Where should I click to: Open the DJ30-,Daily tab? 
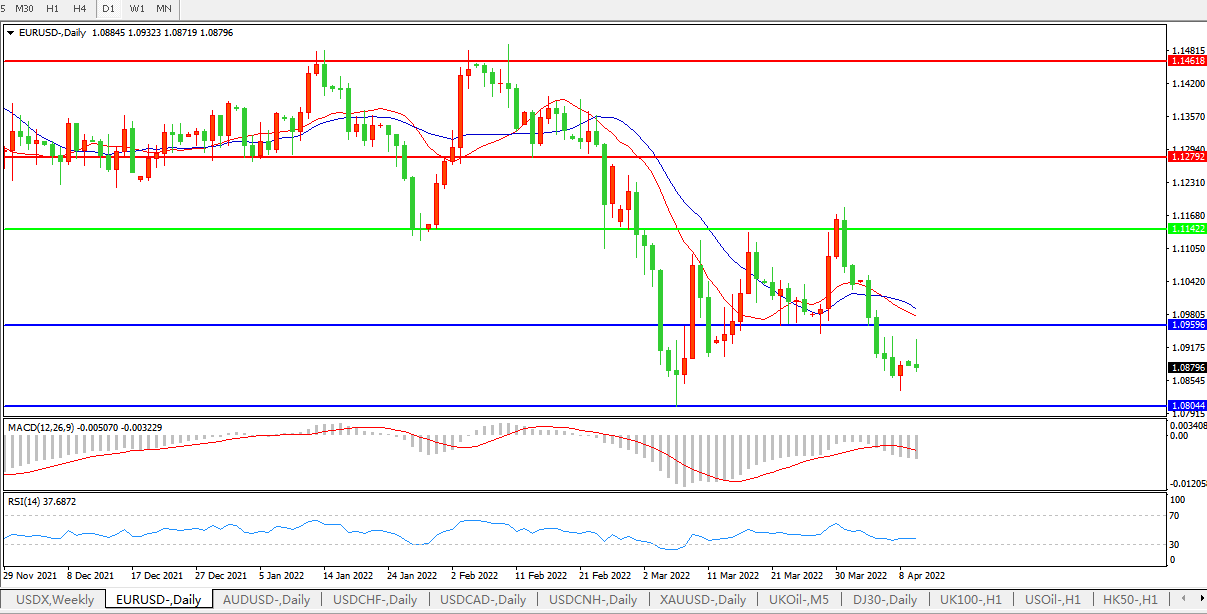tap(882, 600)
